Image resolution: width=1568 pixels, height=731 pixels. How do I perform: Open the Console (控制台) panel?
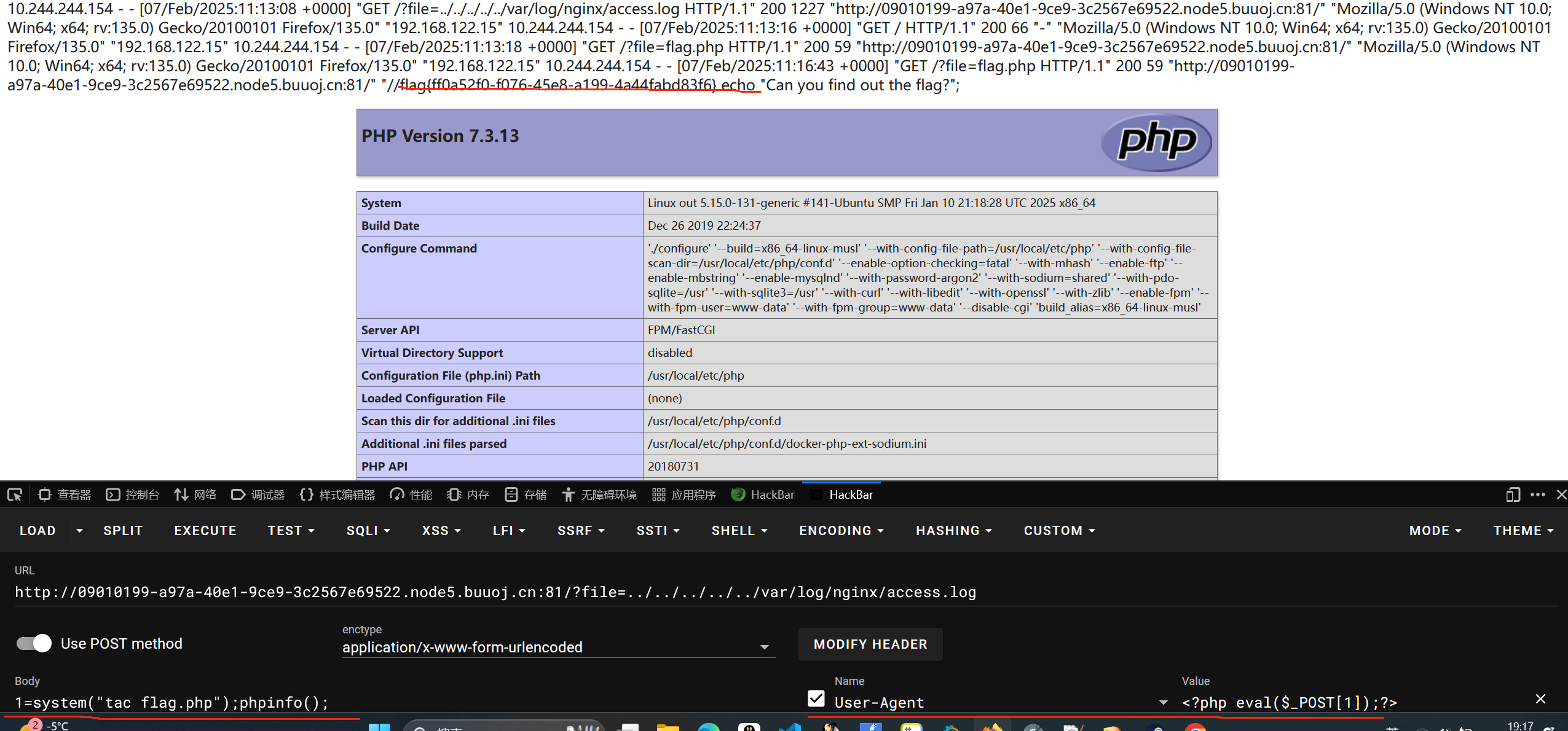click(133, 495)
